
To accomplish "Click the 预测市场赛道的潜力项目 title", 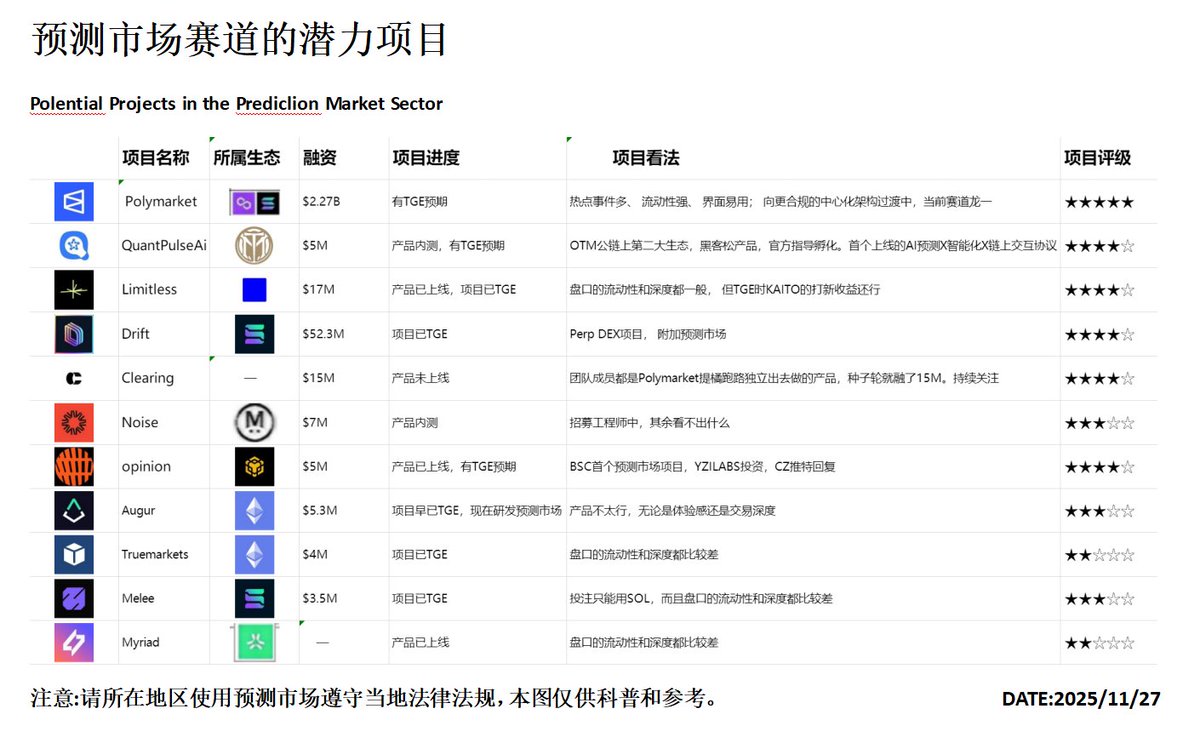I will click(239, 38).
